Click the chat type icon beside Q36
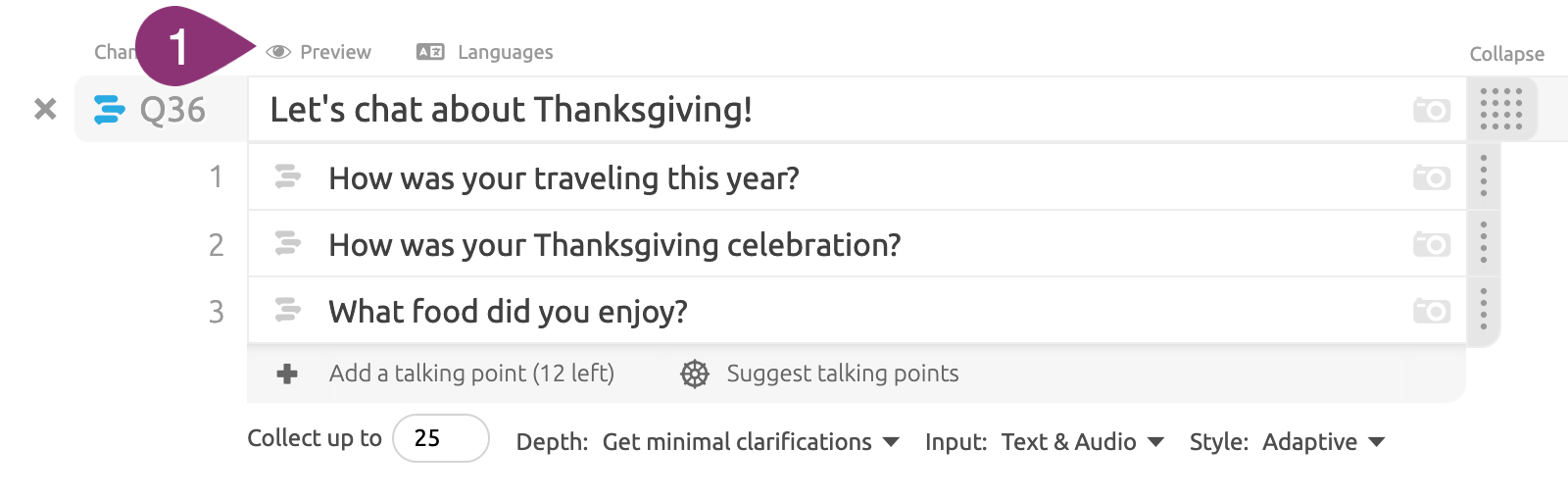This screenshot has height=498, width=1568. [109, 109]
